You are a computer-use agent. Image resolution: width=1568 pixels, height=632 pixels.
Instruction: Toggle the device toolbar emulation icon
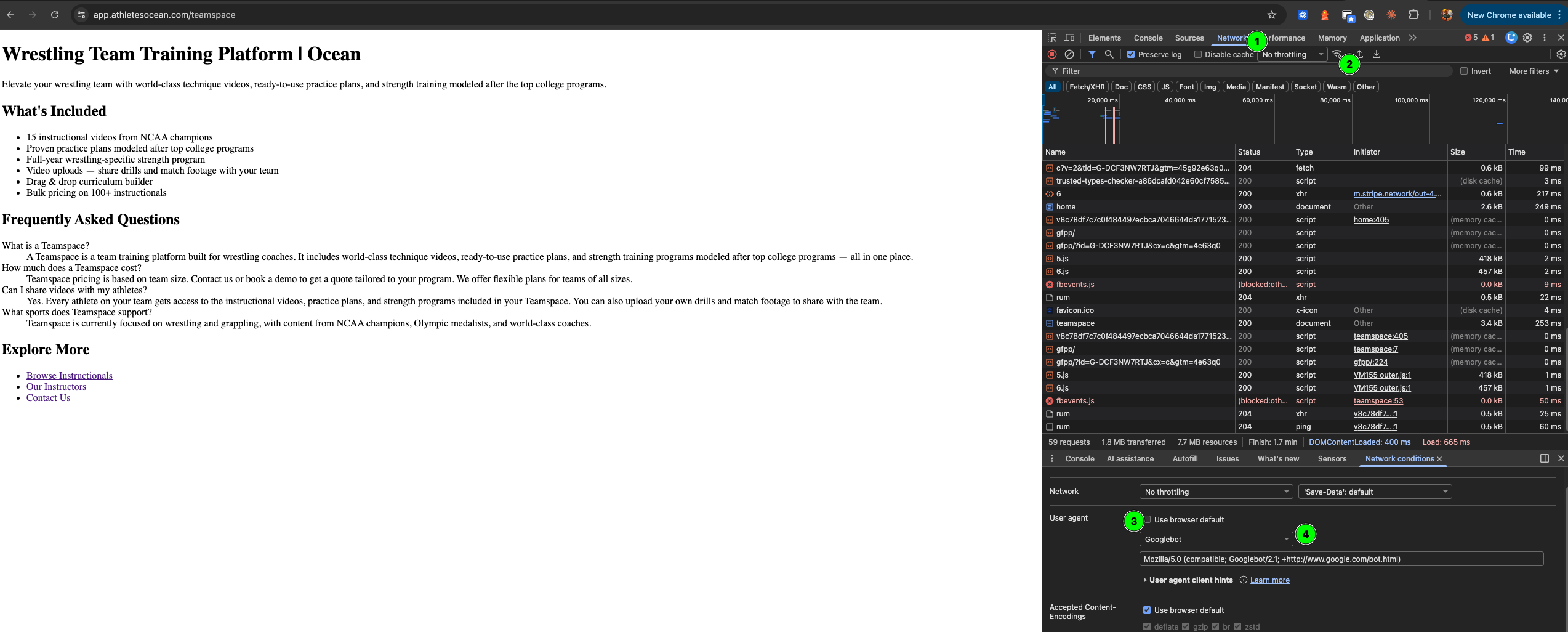[1069, 38]
